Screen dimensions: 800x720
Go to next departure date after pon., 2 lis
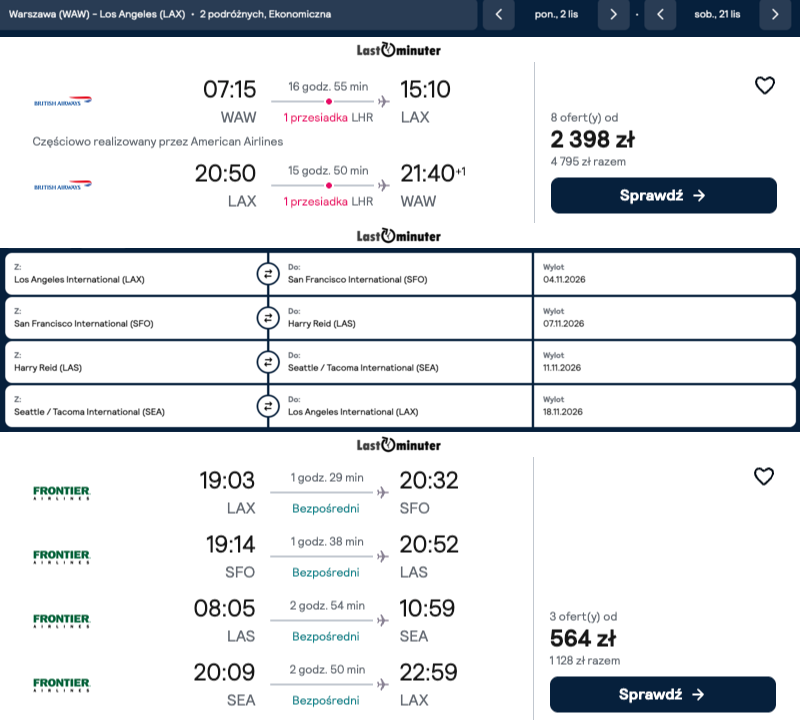pos(613,14)
